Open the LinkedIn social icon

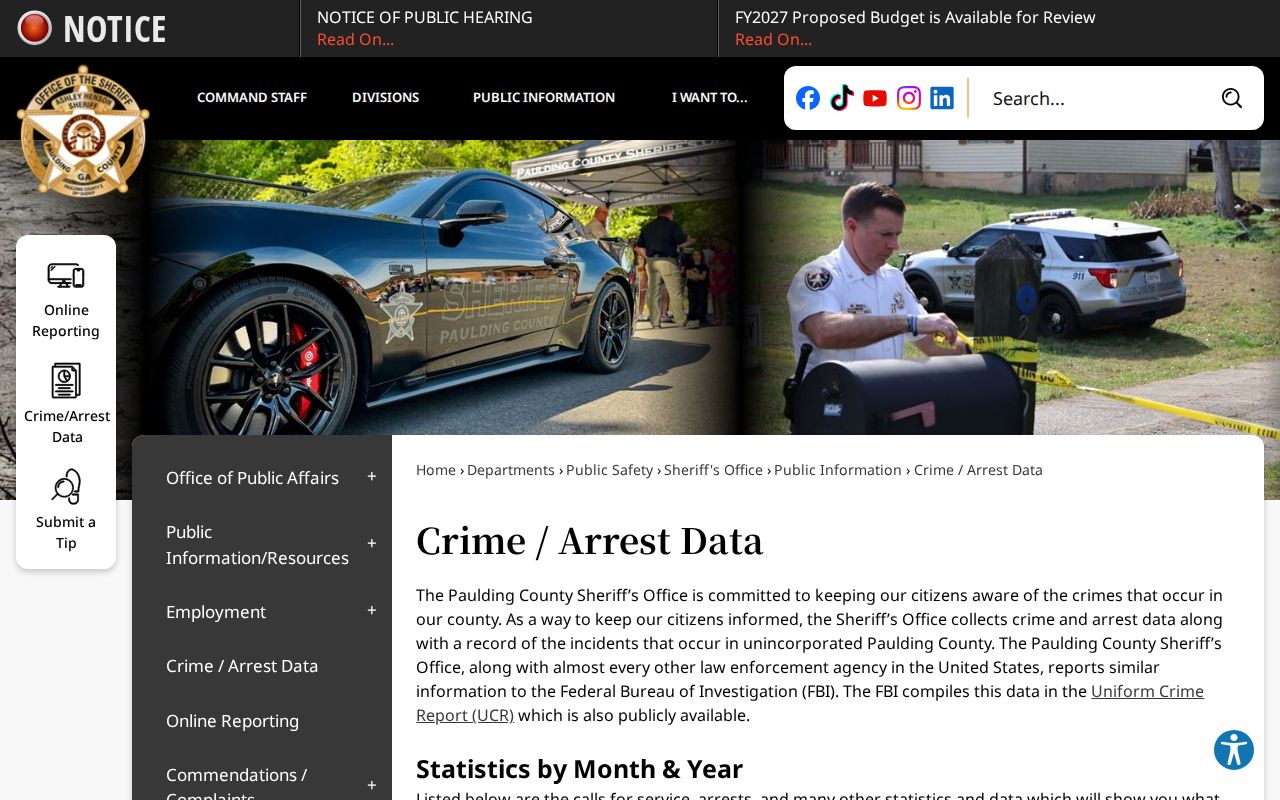click(942, 98)
